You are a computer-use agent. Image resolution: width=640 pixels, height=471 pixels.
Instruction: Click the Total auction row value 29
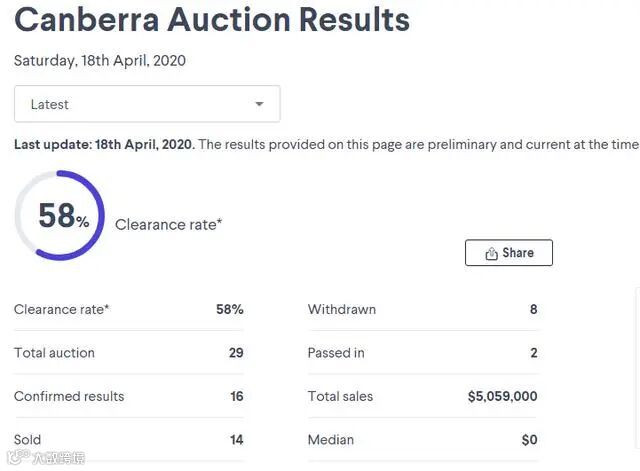(236, 353)
